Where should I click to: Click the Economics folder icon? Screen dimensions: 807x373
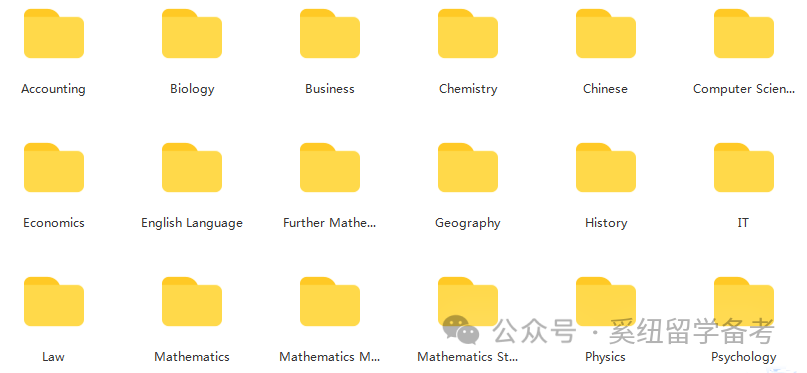pyautogui.click(x=54, y=168)
